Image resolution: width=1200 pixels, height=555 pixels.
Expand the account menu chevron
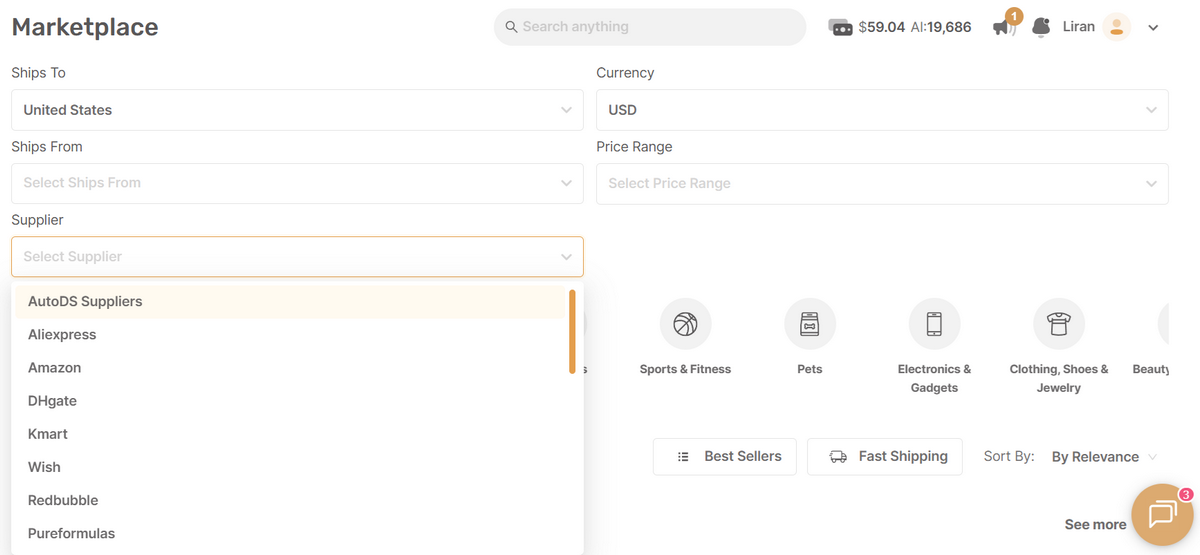click(x=1153, y=28)
